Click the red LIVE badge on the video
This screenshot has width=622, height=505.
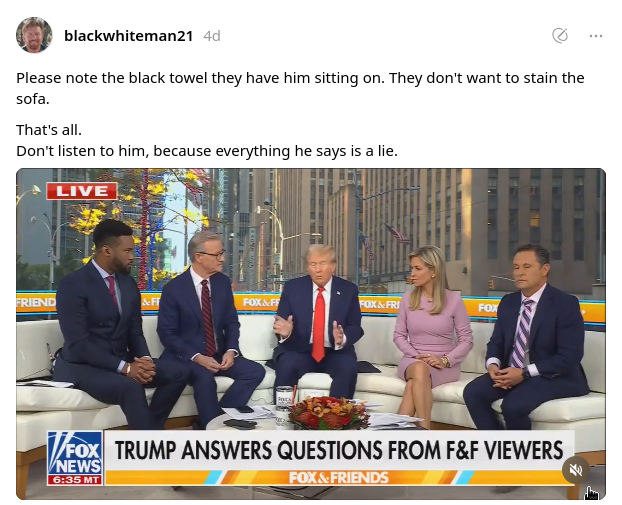[82, 191]
